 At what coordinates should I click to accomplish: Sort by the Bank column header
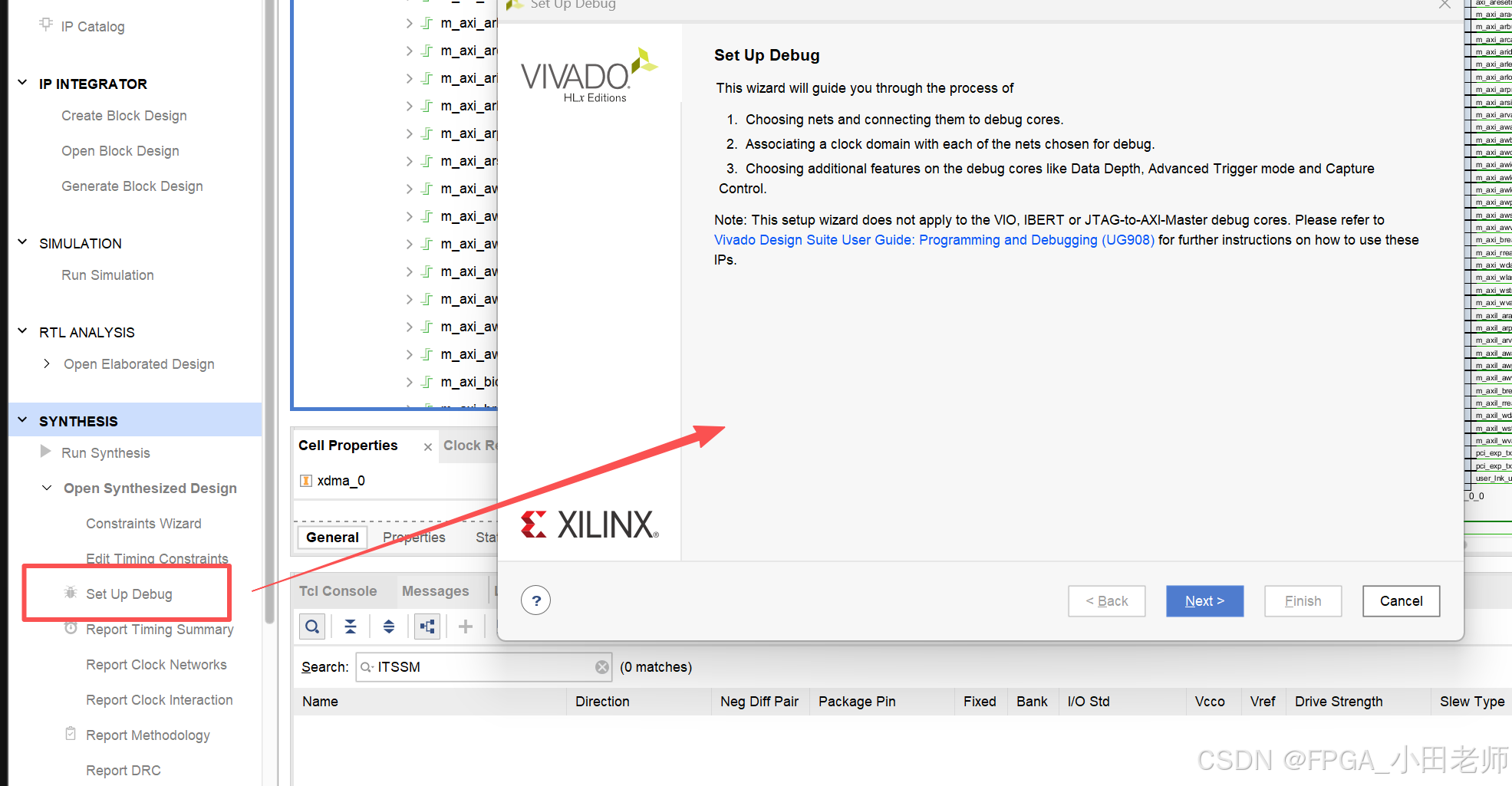[1032, 702]
